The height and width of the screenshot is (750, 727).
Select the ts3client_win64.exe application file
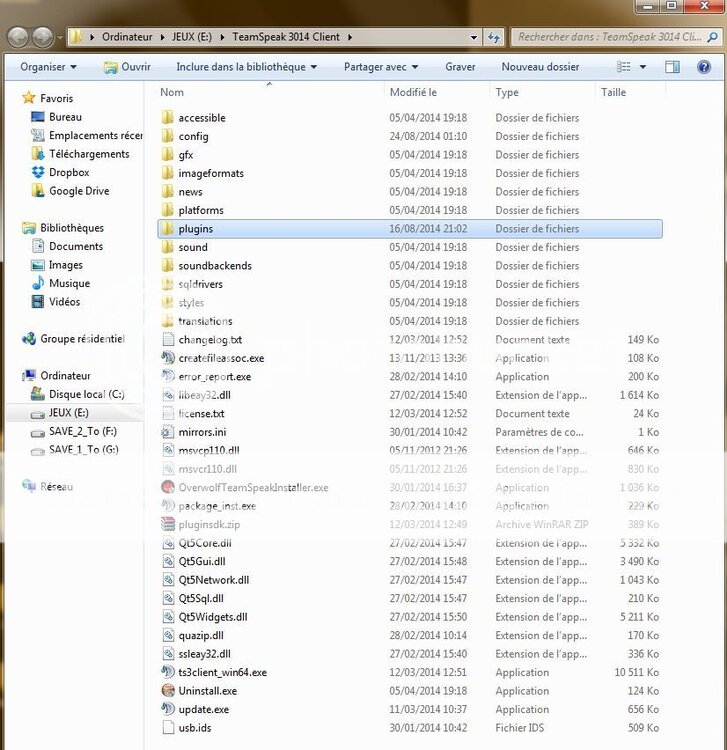222,672
